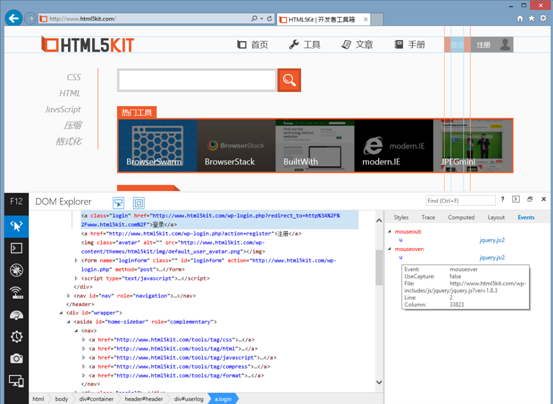Expand the loginform form node
Image resolution: width=553 pixels, height=404 pixels.
[x=76, y=261]
